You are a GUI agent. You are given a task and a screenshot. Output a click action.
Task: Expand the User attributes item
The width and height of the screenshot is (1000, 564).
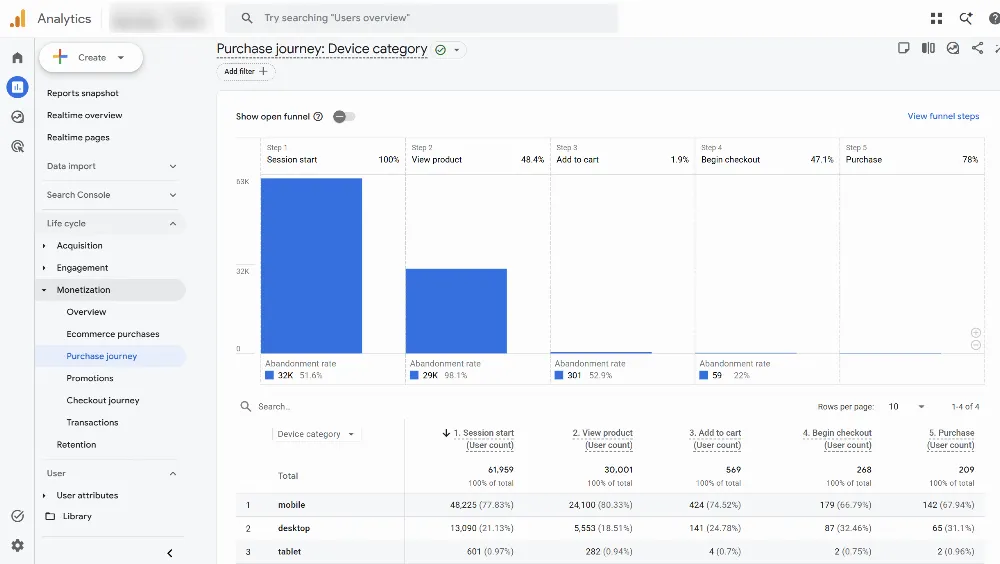pos(44,495)
